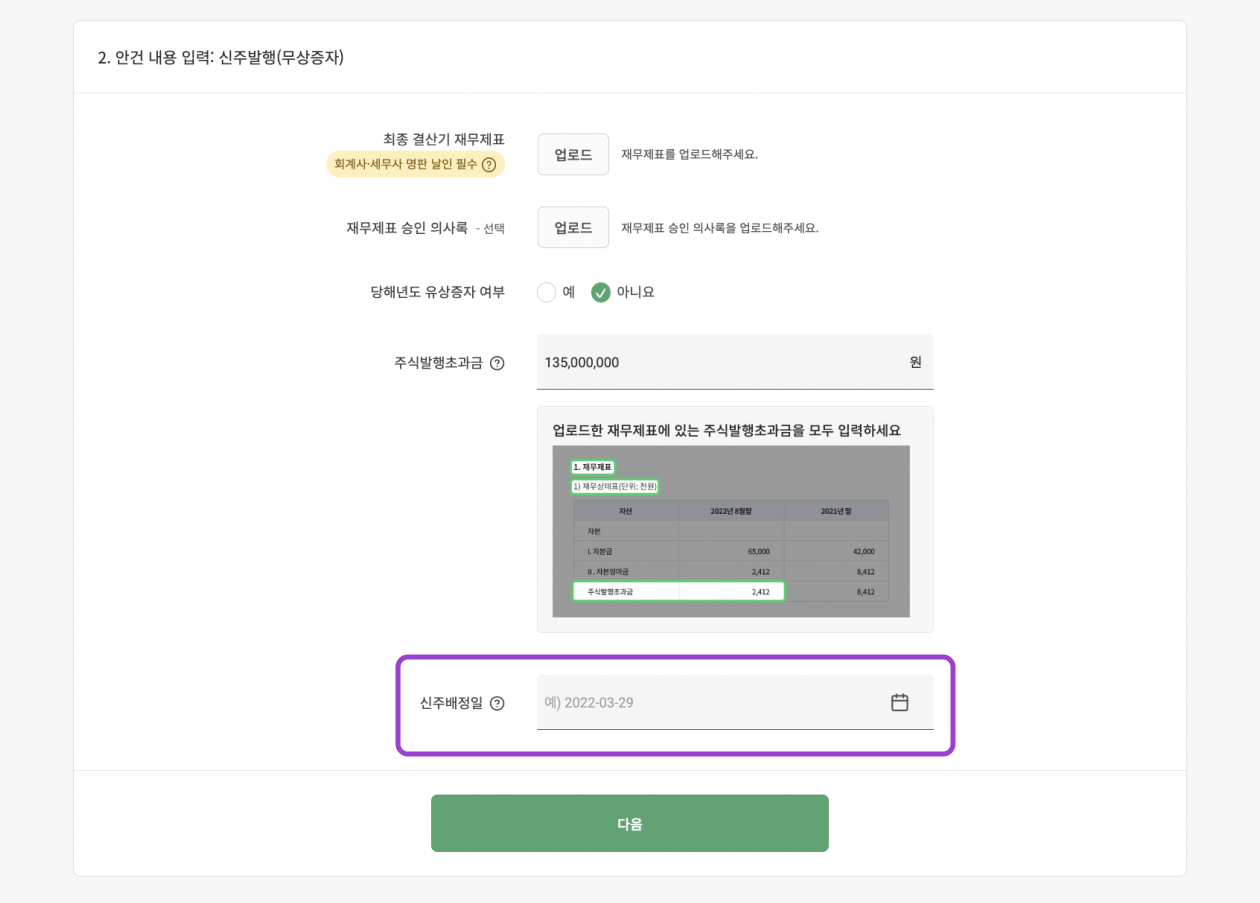Click the 1. 재무제표 label in example
The width and height of the screenshot is (1260, 903).
point(593,467)
